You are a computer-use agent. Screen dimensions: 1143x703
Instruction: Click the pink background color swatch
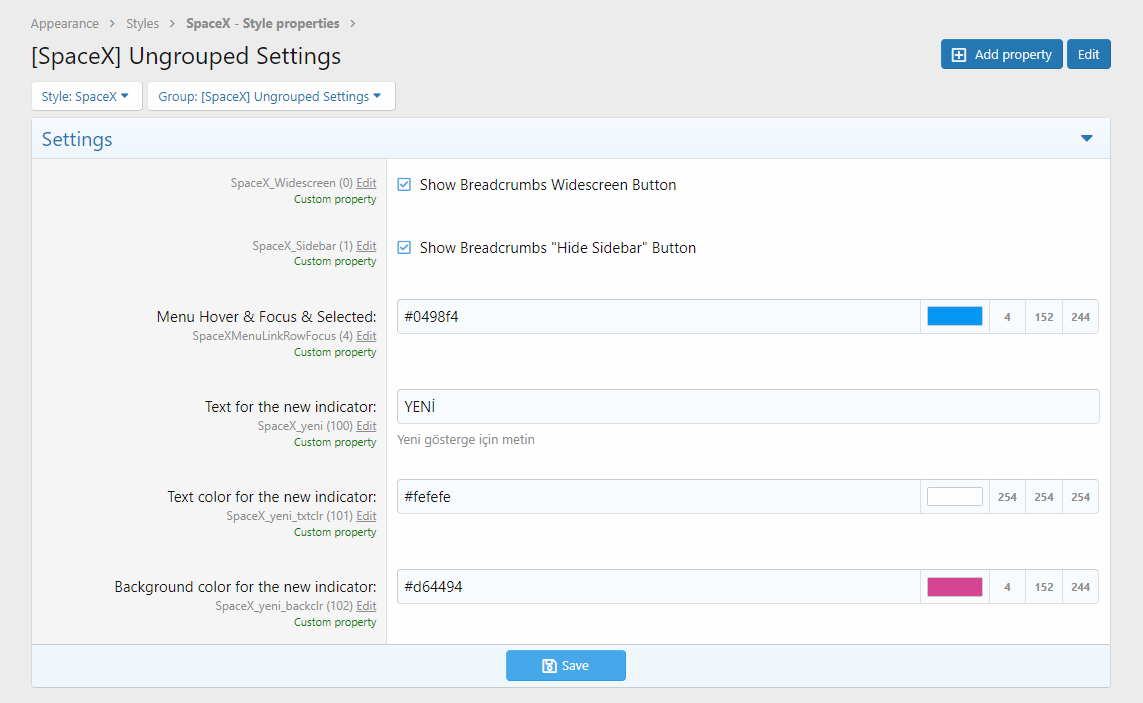(954, 587)
